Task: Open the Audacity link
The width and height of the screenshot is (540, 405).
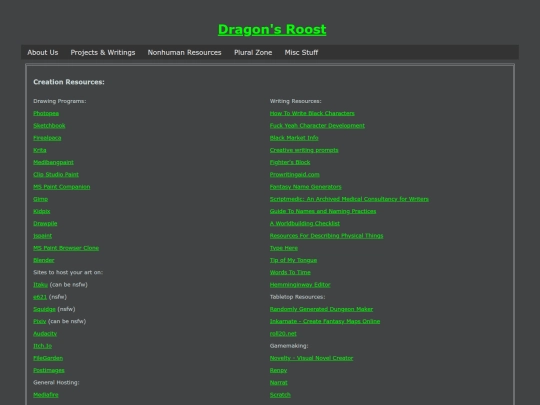Action: [45, 333]
